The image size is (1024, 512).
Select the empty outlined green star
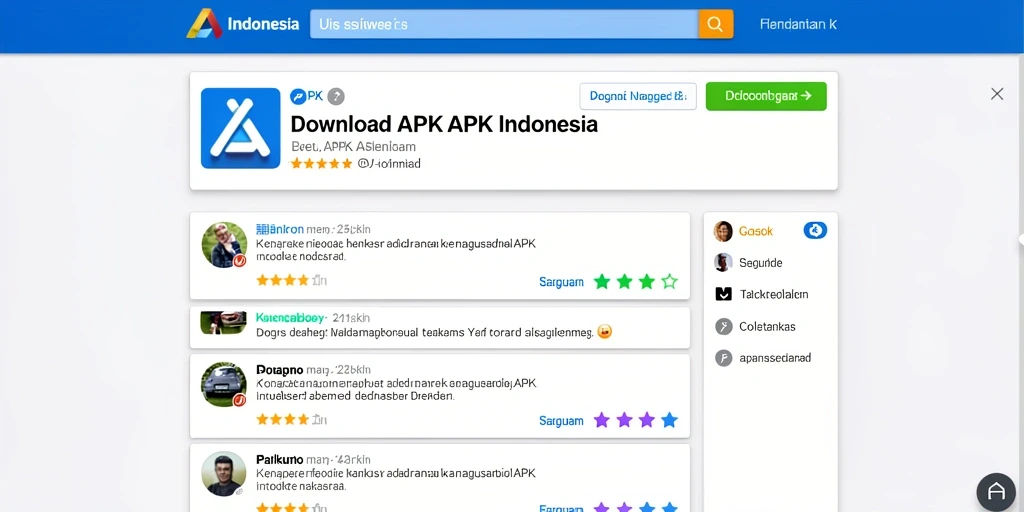click(669, 281)
